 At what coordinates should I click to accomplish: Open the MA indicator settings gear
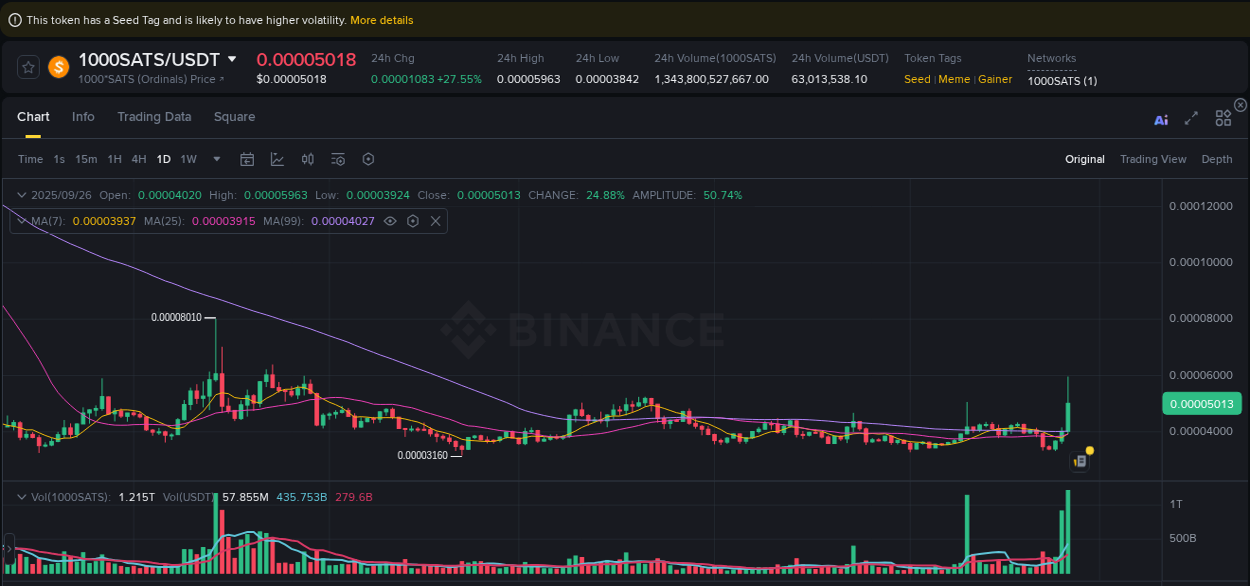tap(413, 221)
